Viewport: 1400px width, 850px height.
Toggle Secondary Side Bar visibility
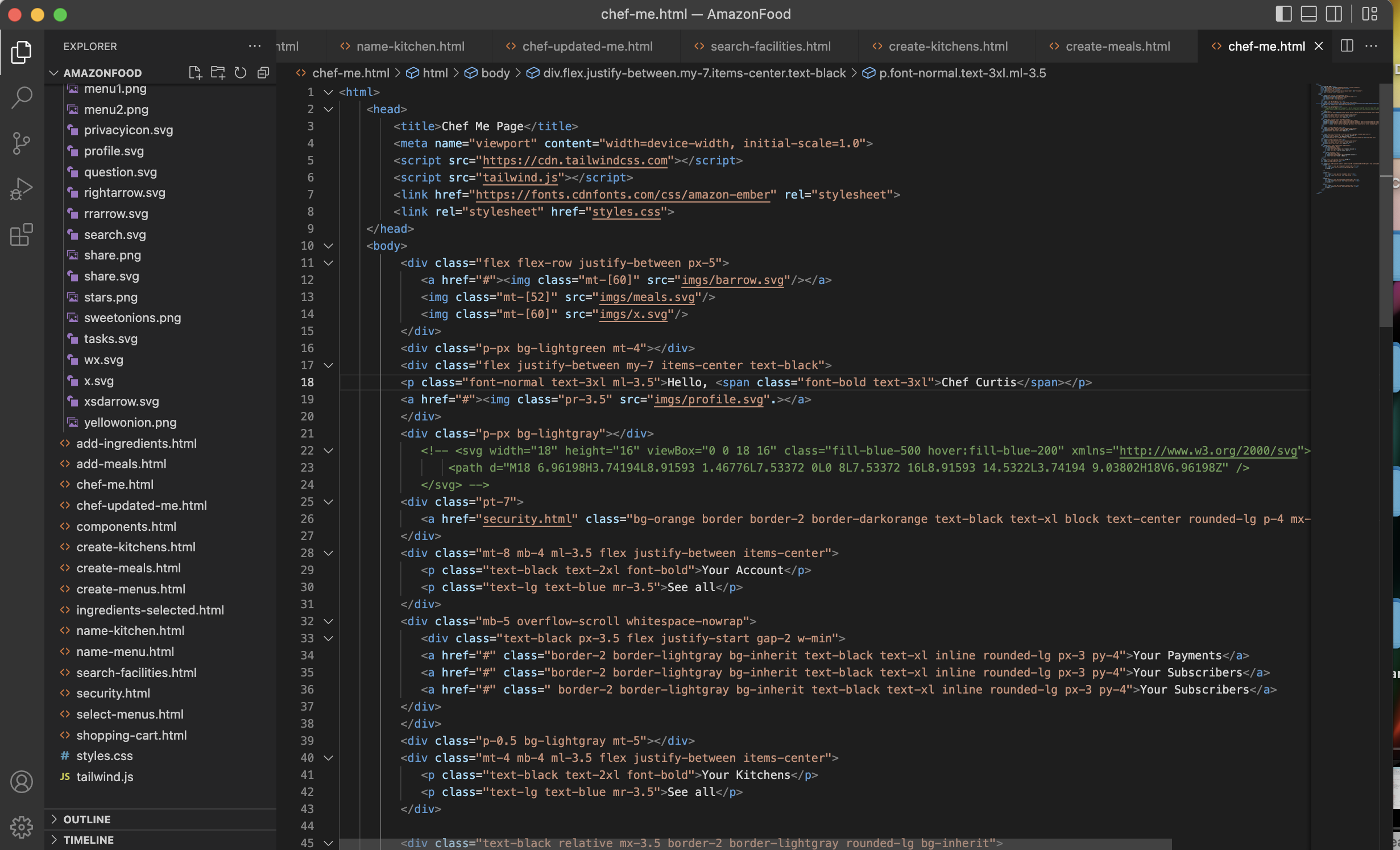point(1333,14)
